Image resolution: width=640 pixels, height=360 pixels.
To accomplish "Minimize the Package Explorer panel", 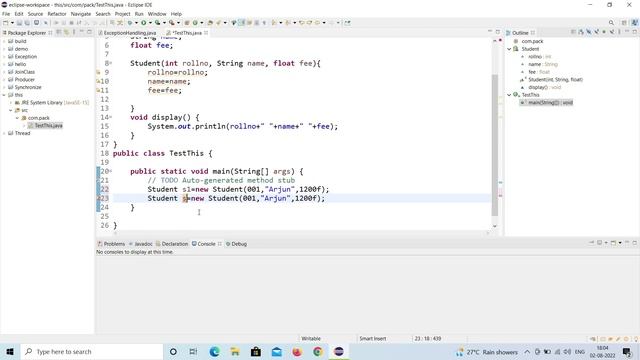I will coord(82,32).
